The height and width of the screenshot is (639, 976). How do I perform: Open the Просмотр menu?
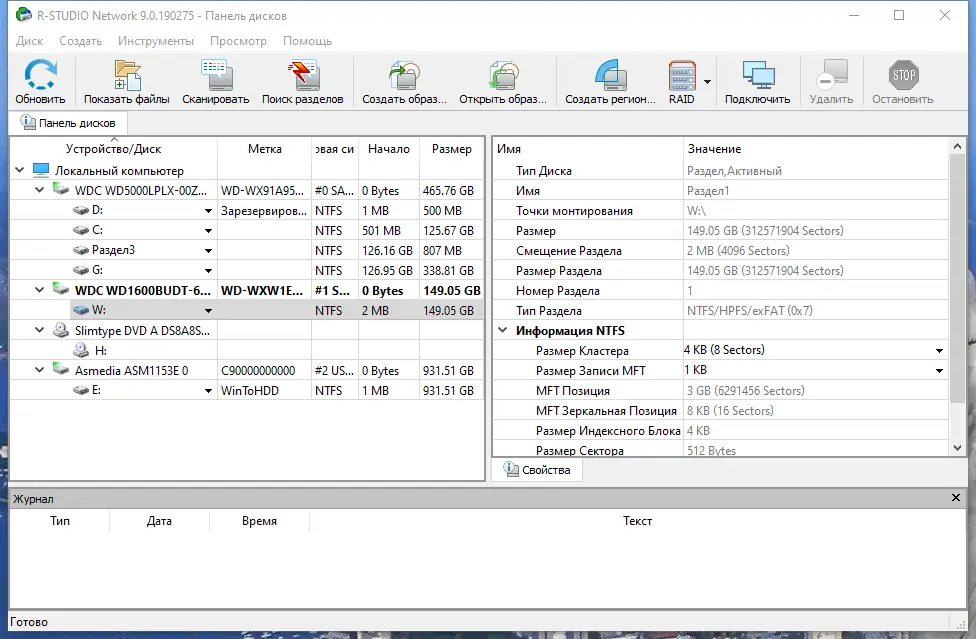click(238, 41)
